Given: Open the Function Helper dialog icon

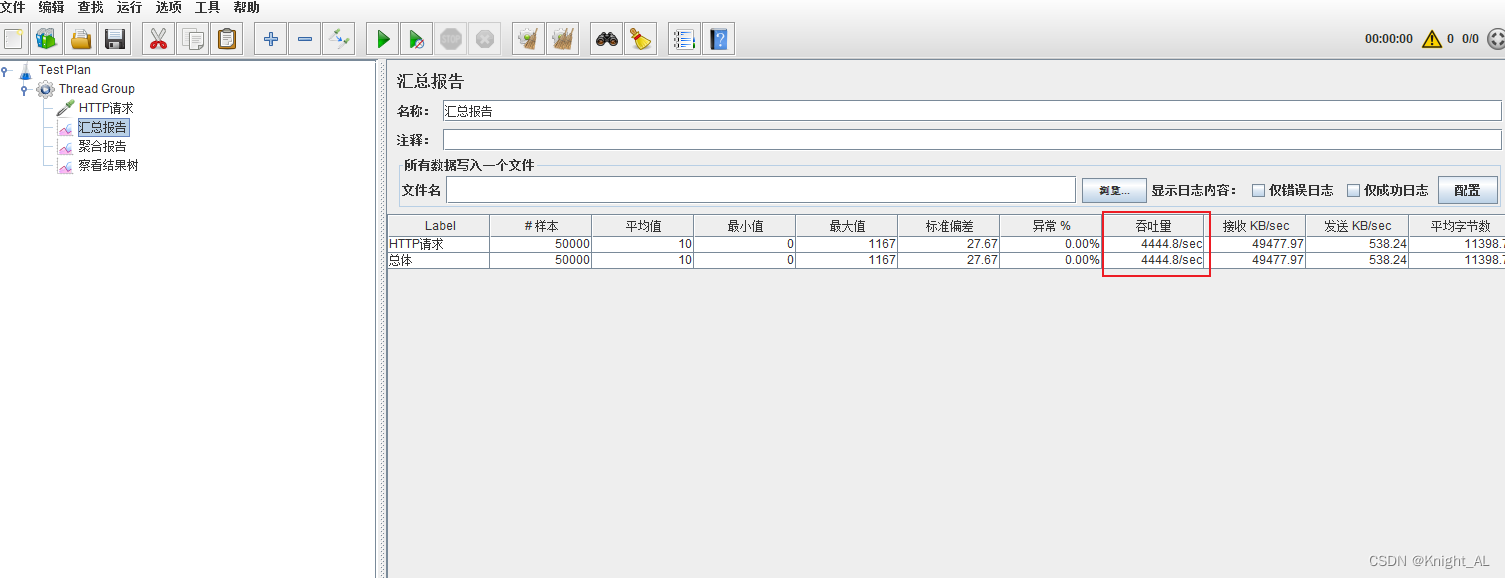Looking at the screenshot, I should tap(684, 39).
